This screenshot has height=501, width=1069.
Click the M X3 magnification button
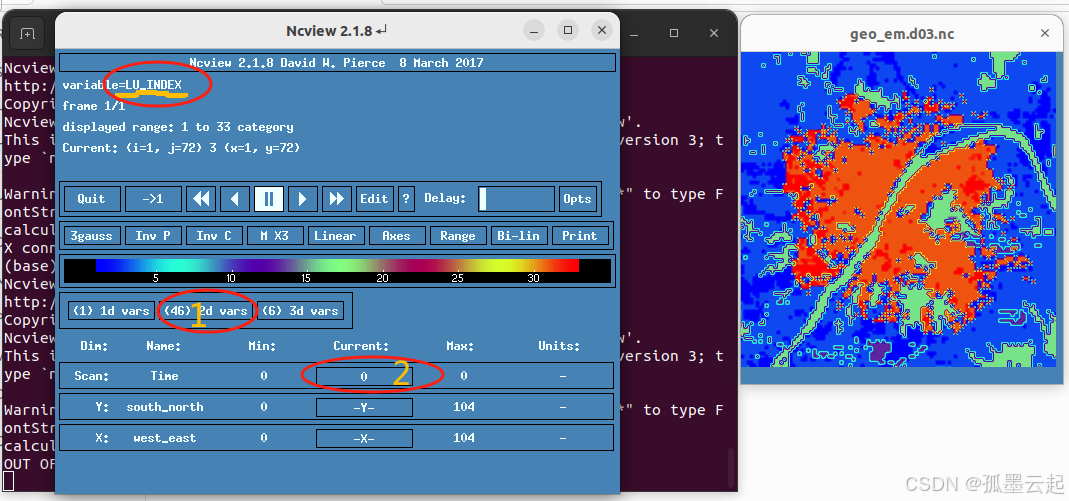coord(275,236)
